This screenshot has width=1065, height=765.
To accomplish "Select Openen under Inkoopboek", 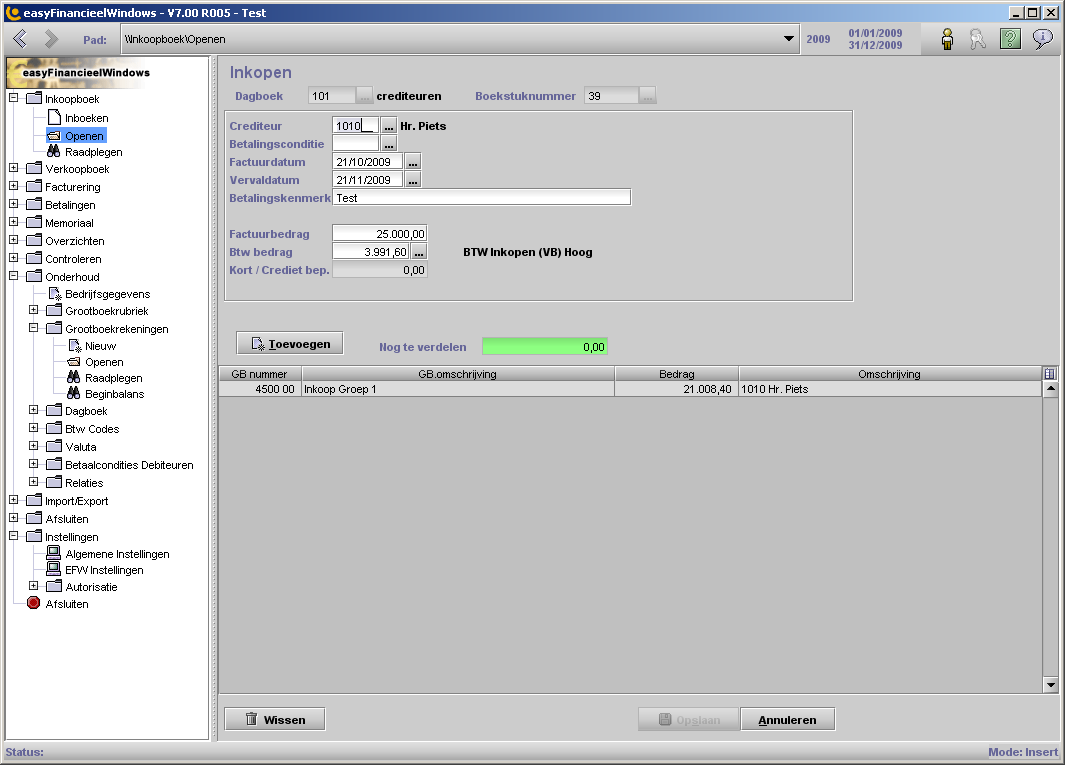I will pyautogui.click(x=84, y=136).
